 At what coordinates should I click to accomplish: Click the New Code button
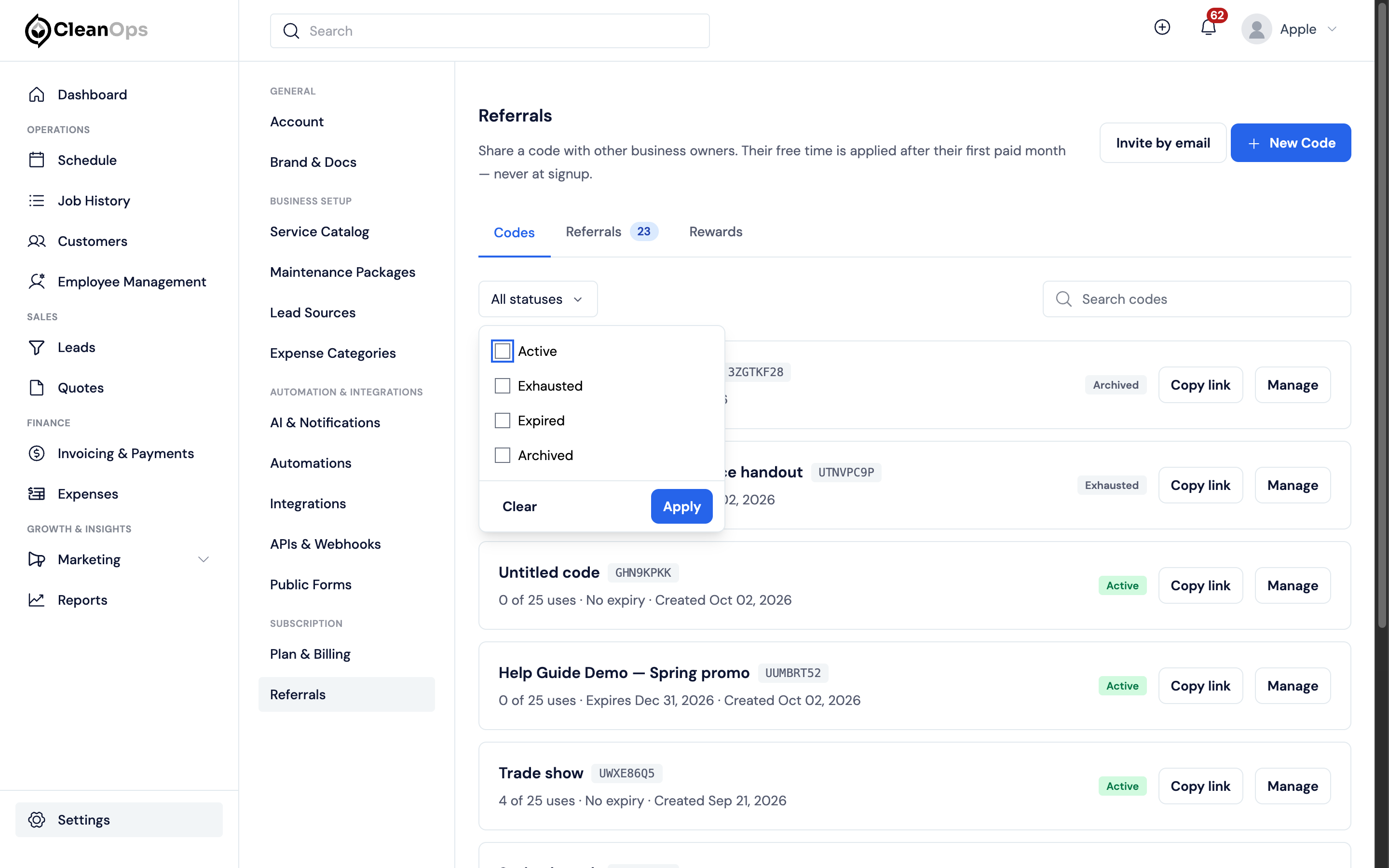pyautogui.click(x=1291, y=143)
